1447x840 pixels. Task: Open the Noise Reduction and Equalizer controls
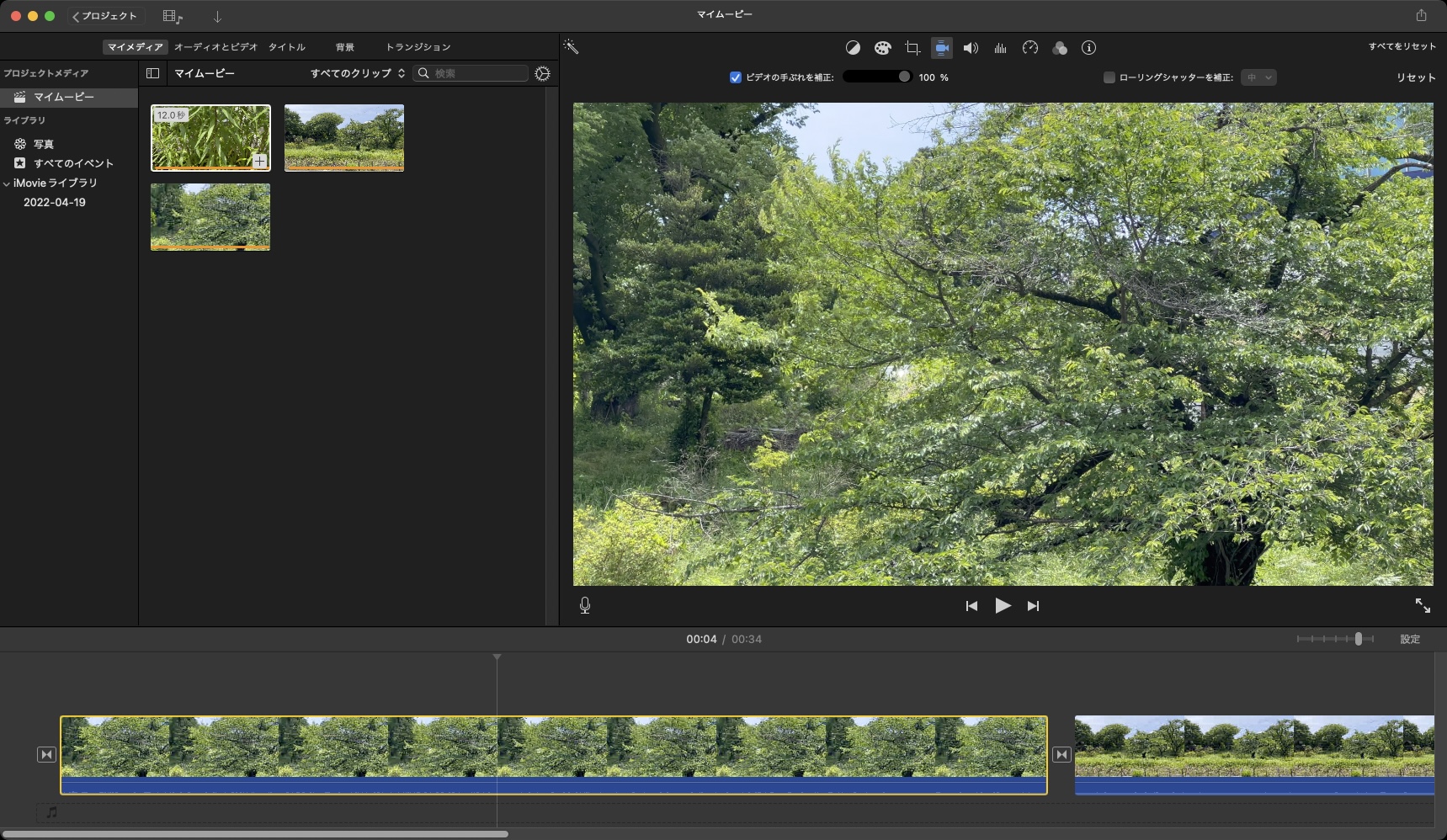(1001, 48)
